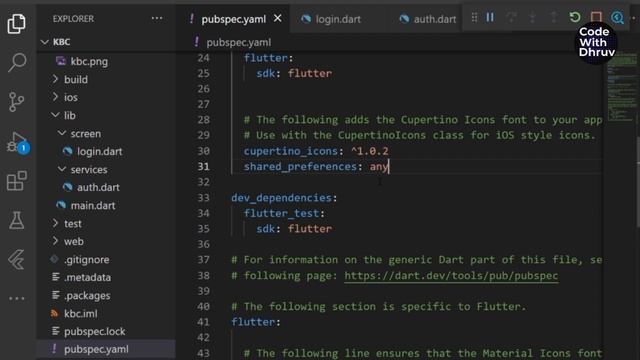Open Explorer more actions menu
This screenshot has height=360, width=640.
coord(157,18)
